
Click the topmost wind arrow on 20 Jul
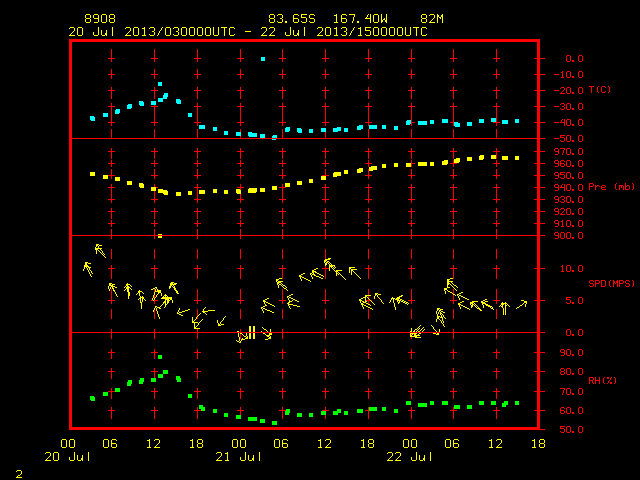[x=100, y=251]
